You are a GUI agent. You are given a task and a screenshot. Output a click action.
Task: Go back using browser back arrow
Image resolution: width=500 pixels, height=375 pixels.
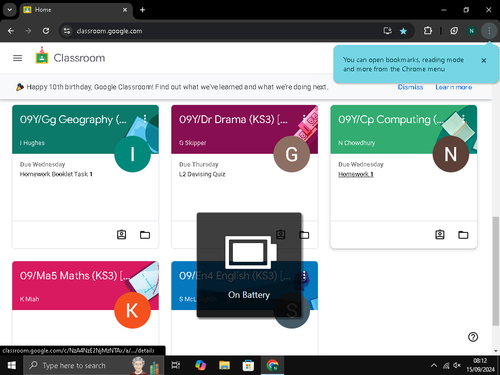pos(11,31)
